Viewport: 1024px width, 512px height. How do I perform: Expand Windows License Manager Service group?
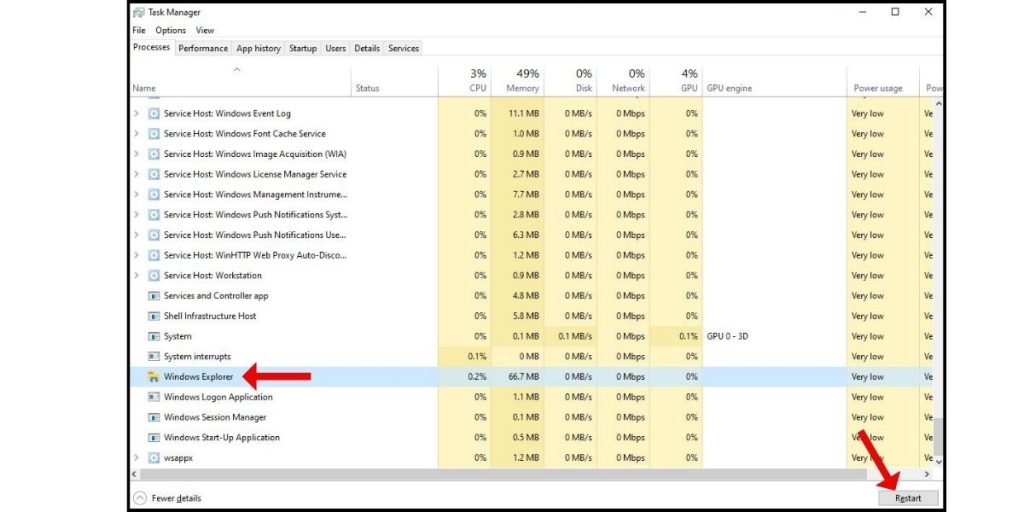tap(136, 174)
